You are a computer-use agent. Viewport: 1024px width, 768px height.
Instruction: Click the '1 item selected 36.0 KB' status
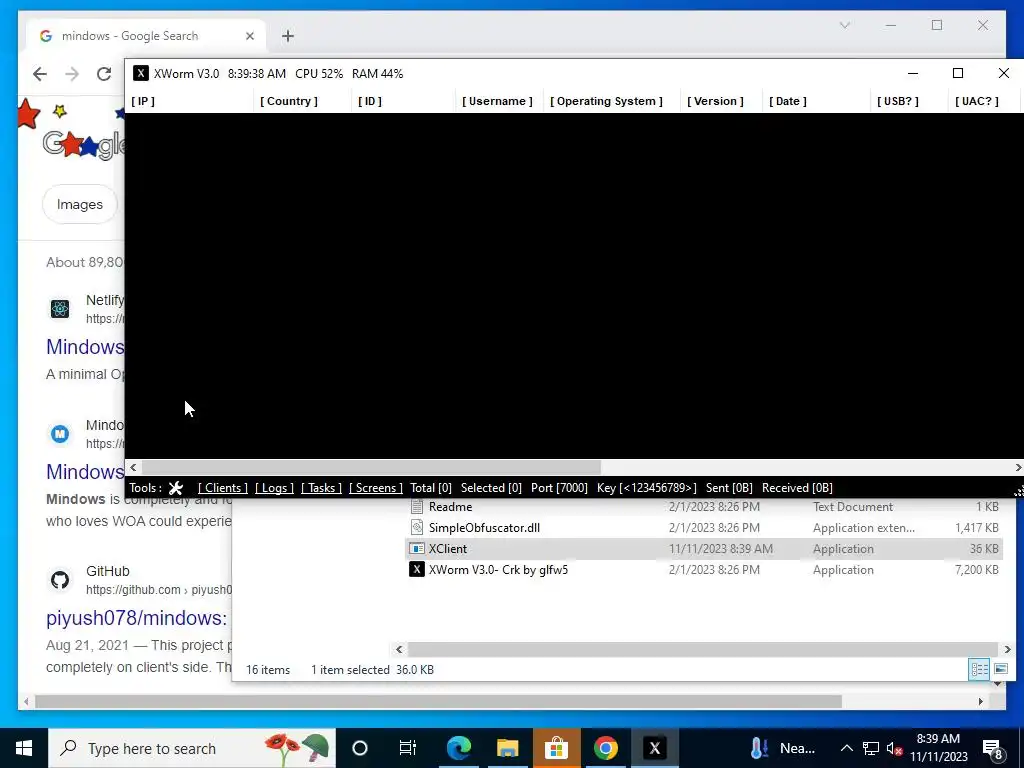click(372, 669)
